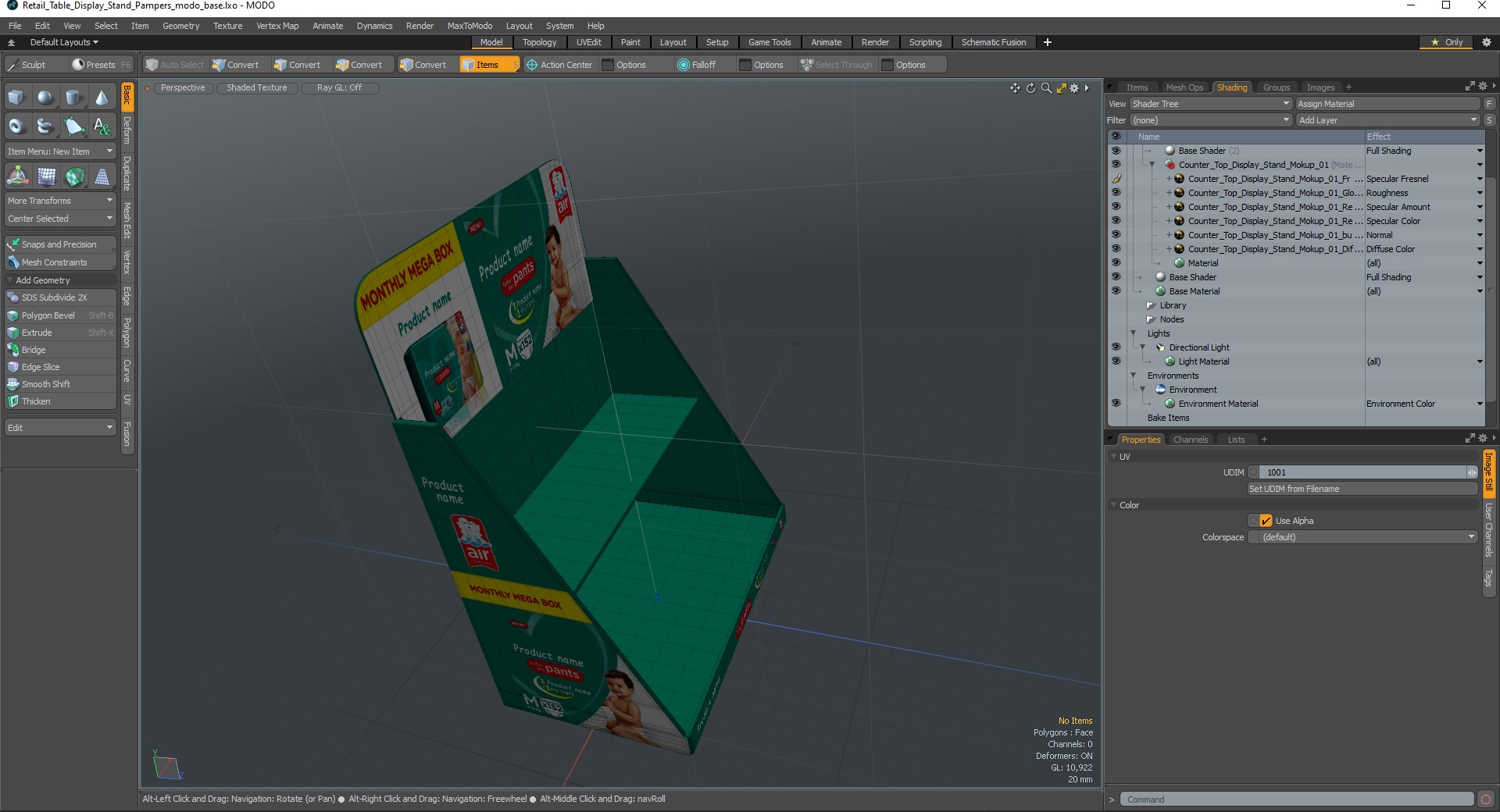
Task: Click the viewport pan (move) icon
Action: click(x=1015, y=88)
